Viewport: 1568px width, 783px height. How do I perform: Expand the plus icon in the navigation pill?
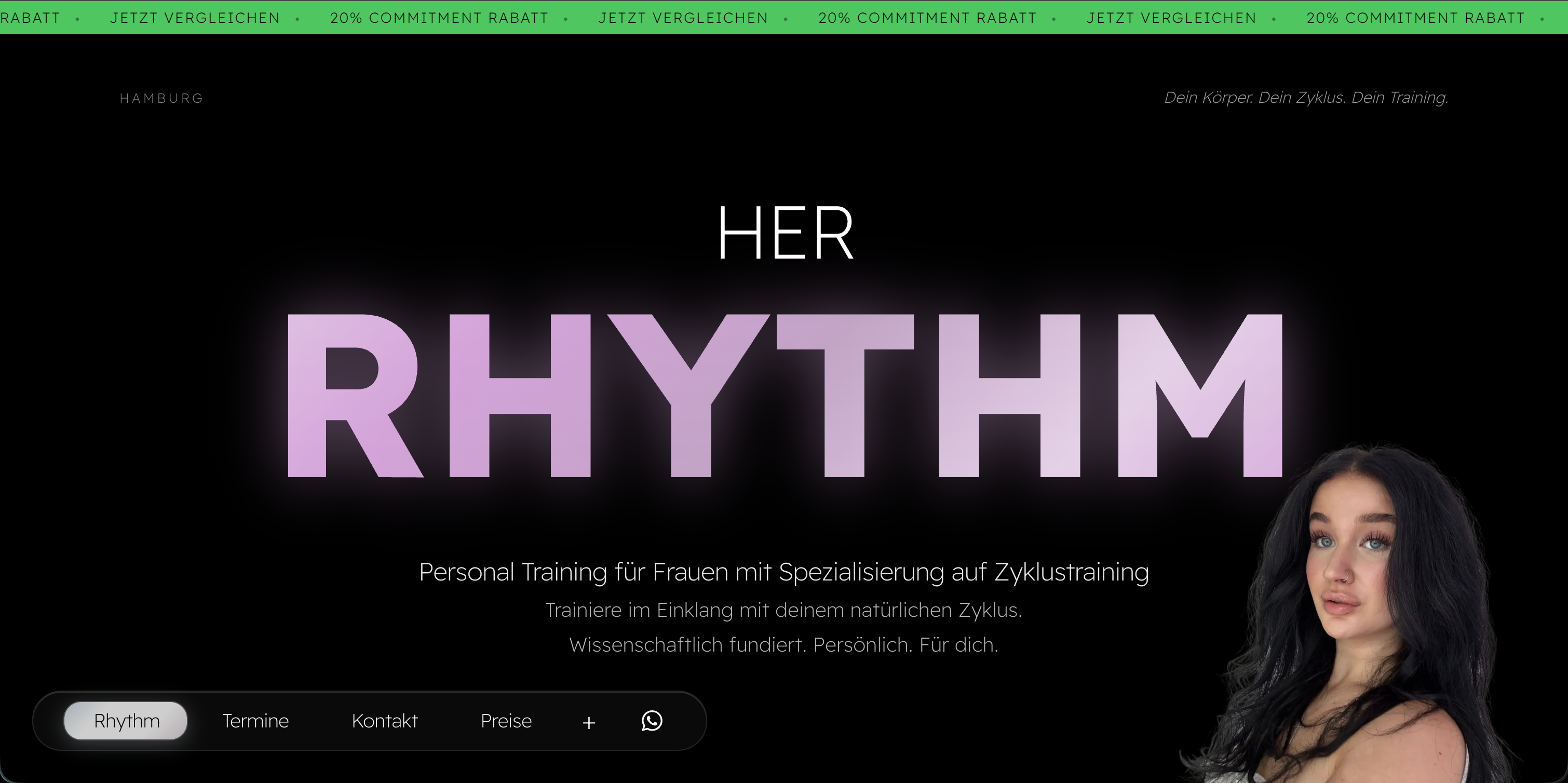coord(588,723)
